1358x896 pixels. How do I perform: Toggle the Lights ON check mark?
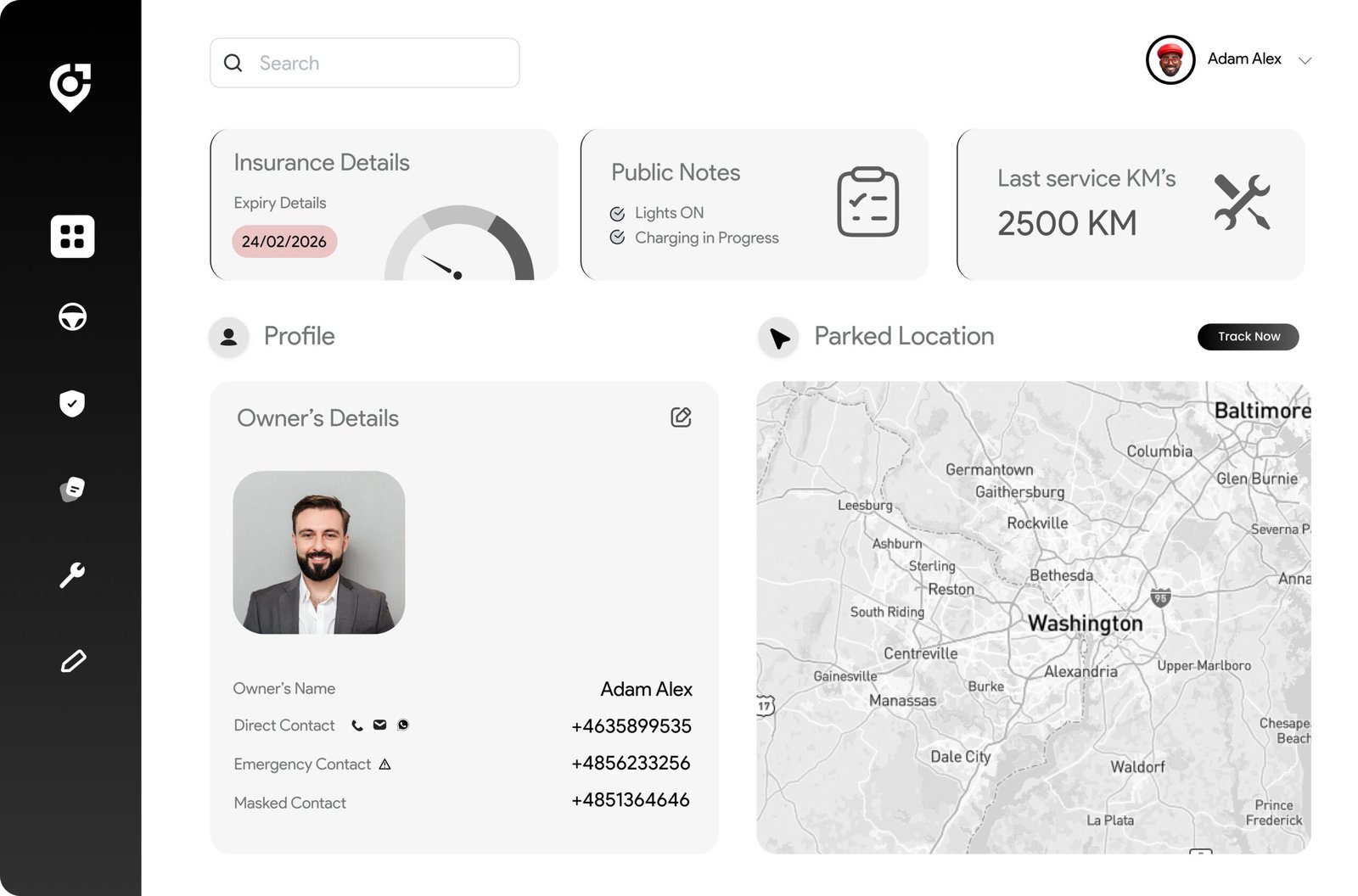click(617, 214)
